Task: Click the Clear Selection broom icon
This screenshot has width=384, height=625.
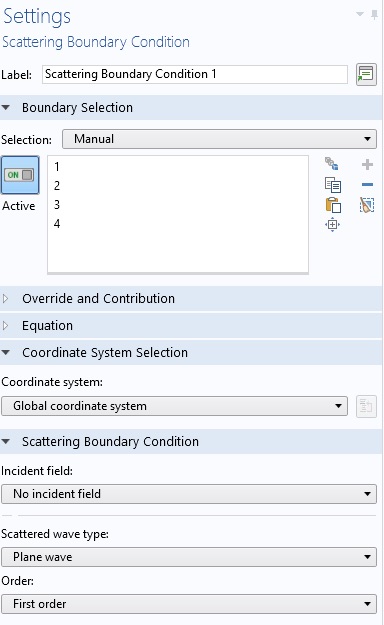Action: click(x=367, y=205)
